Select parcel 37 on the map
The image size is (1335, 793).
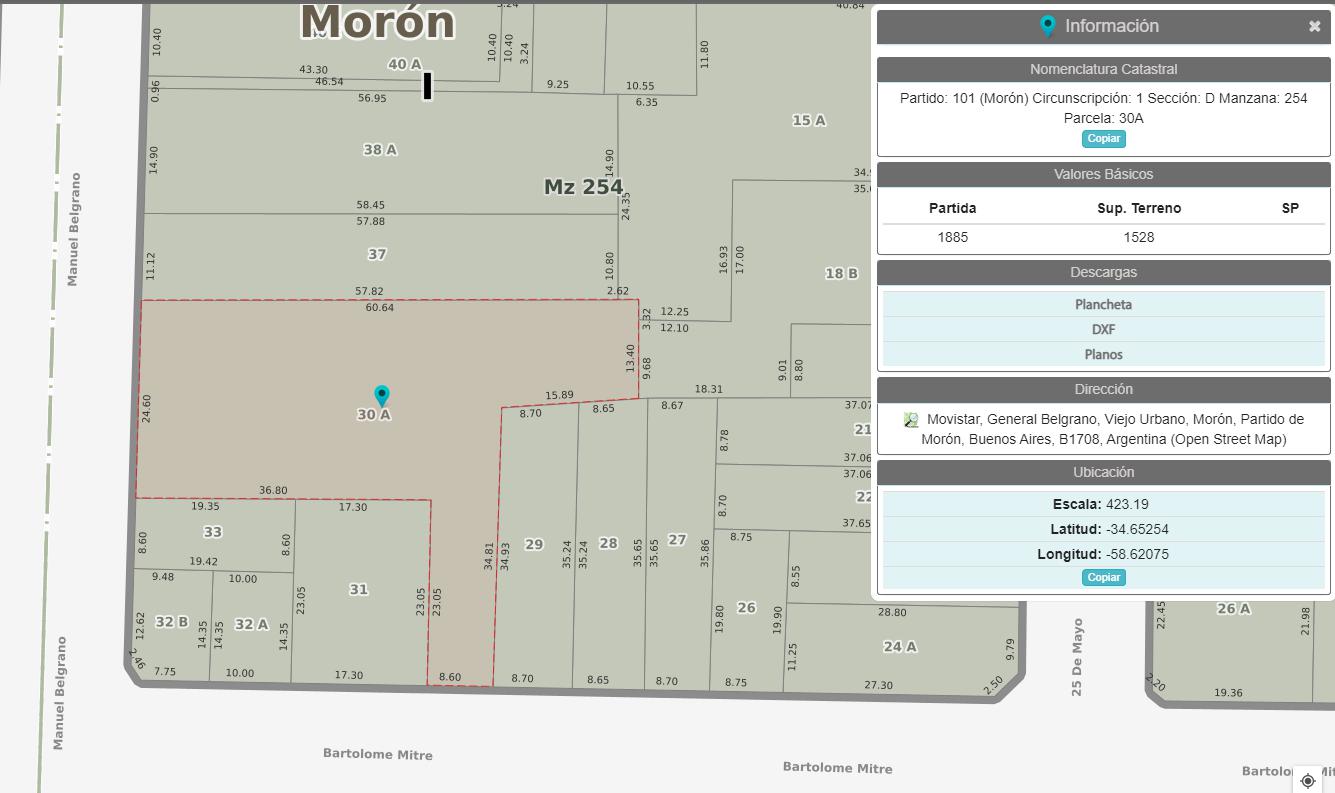pyautogui.click(x=377, y=255)
